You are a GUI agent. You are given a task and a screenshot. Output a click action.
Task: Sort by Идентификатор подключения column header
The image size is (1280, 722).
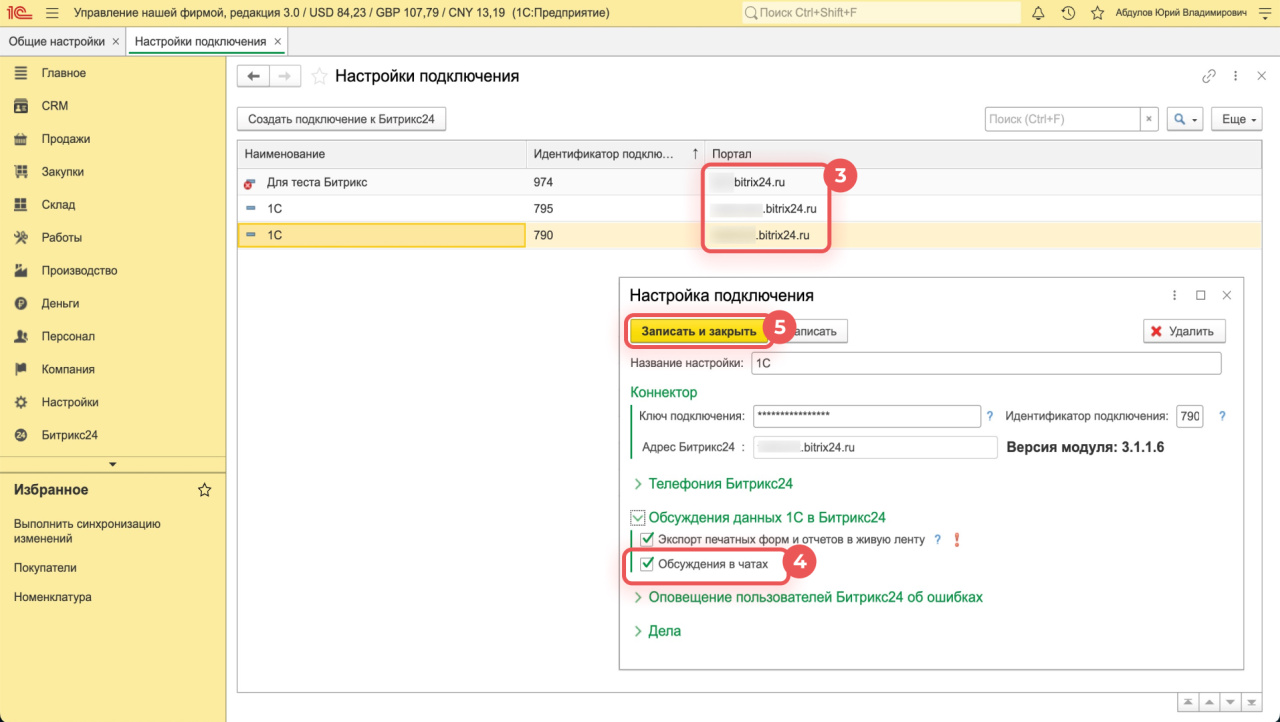[616, 154]
